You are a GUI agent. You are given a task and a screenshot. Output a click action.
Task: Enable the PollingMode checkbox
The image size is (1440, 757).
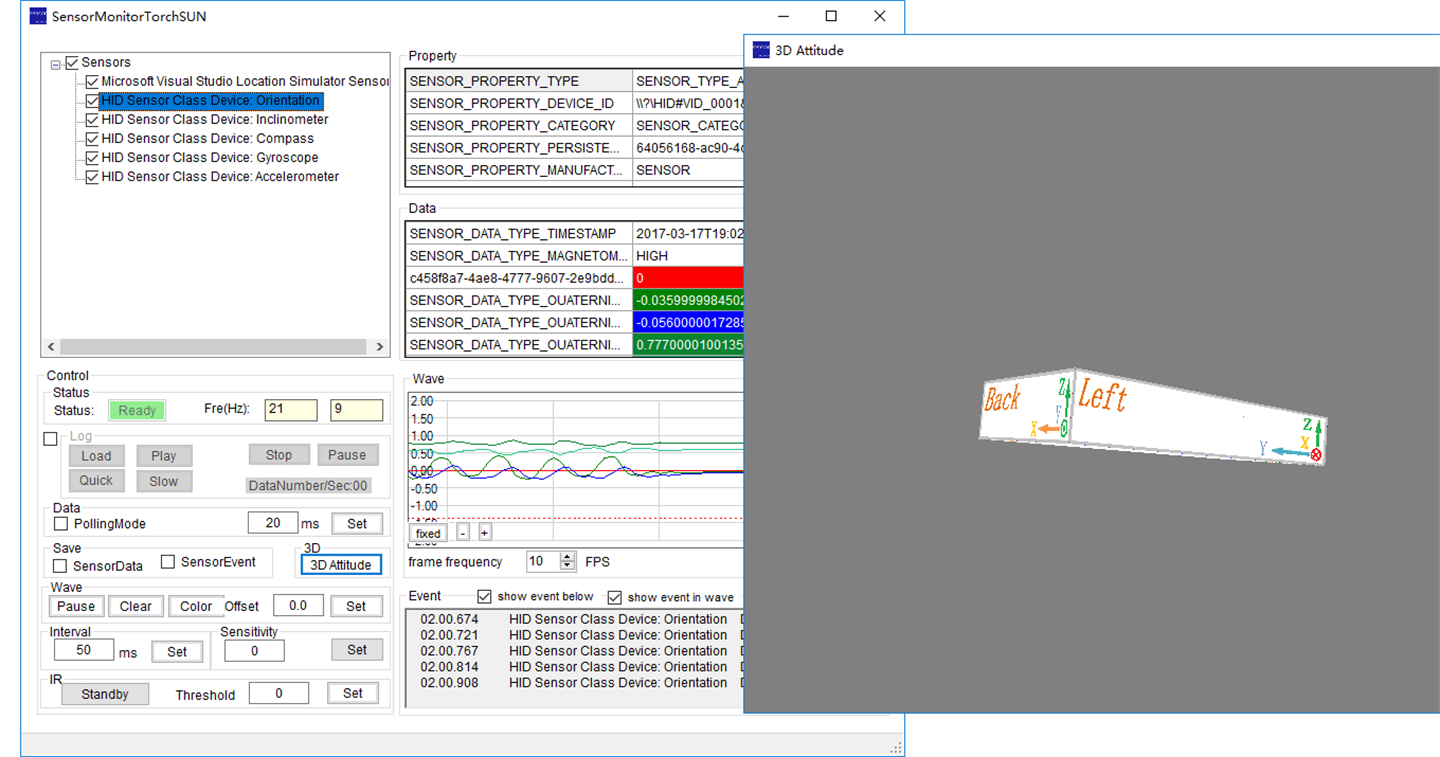click(x=61, y=524)
